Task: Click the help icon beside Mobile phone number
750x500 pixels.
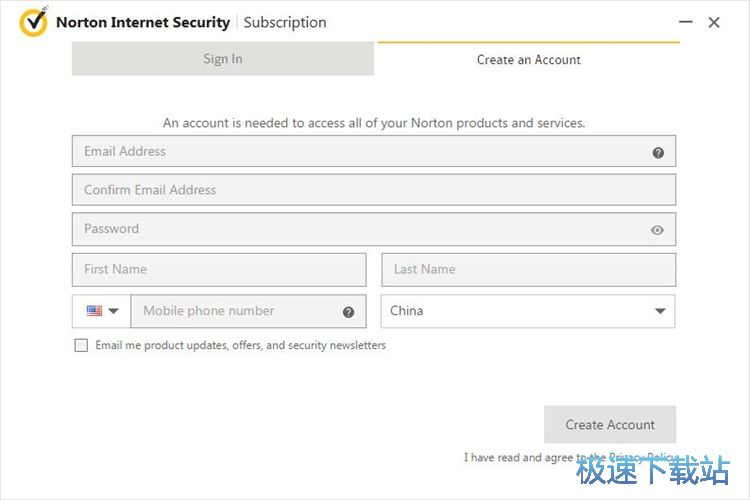Action: (x=348, y=312)
